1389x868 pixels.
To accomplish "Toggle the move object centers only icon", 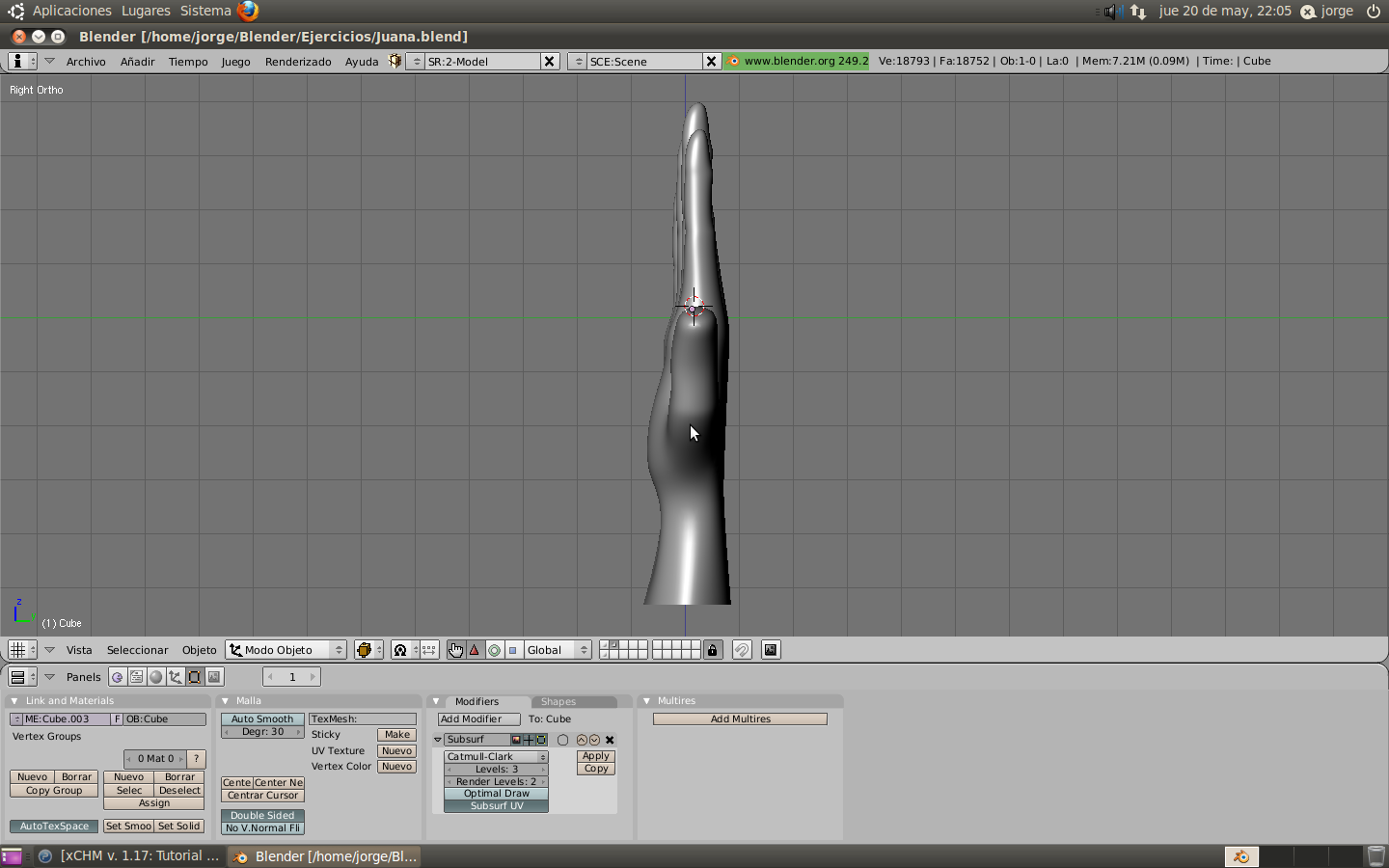I will (429, 650).
